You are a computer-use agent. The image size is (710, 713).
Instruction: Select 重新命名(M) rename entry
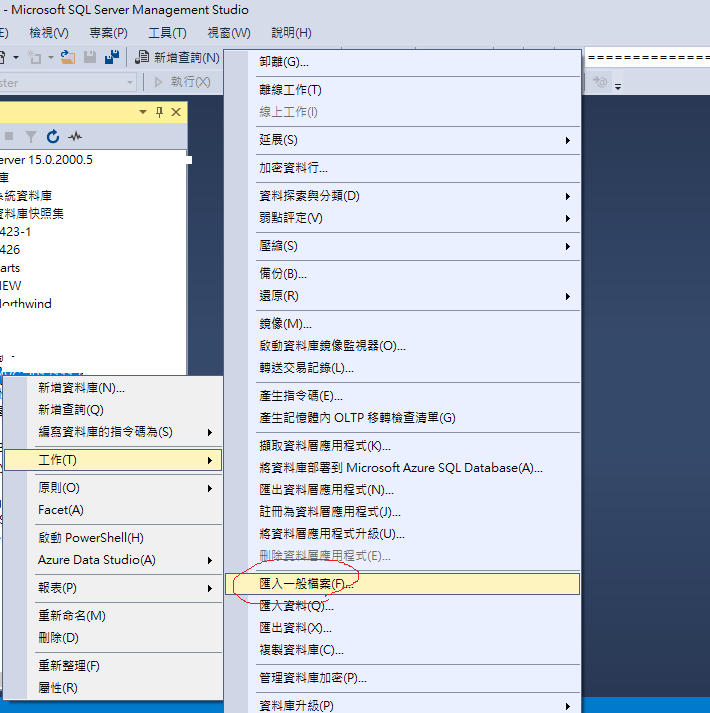[113, 616]
